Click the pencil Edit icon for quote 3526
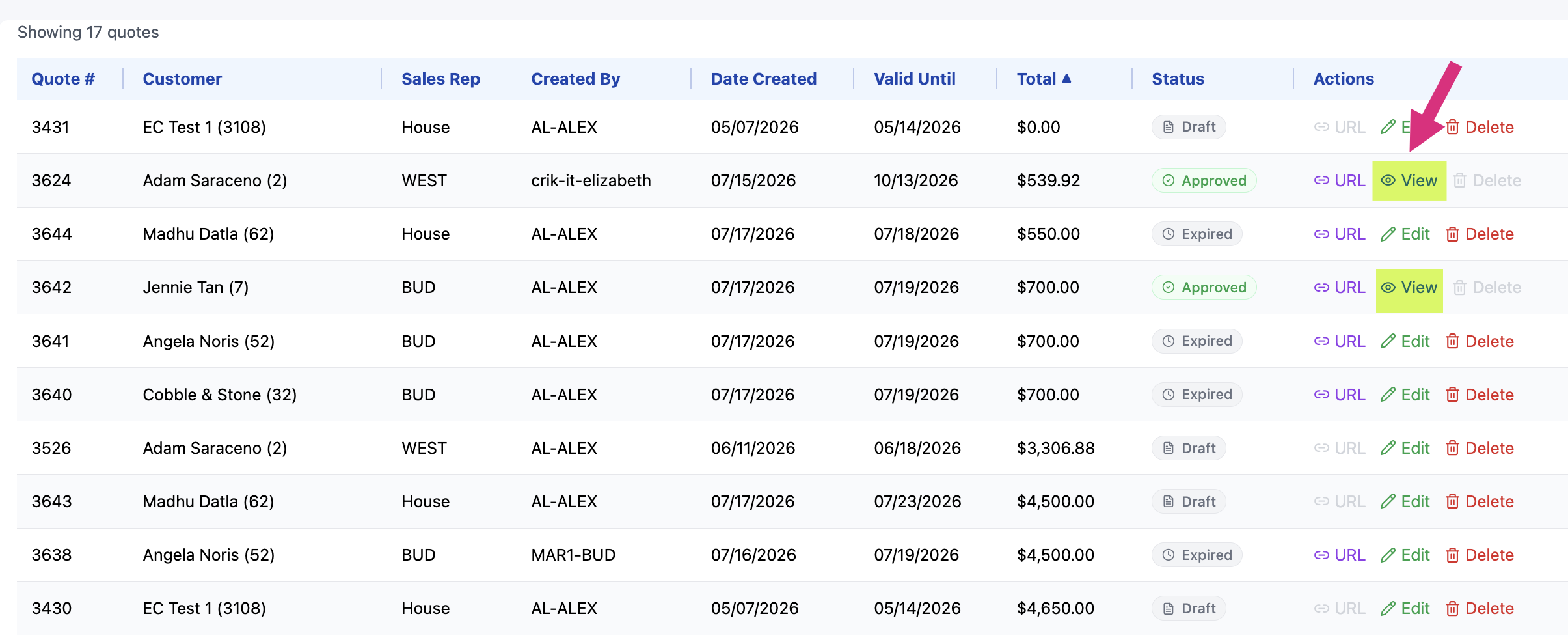Image resolution: width=1568 pixels, height=642 pixels. [x=1405, y=448]
